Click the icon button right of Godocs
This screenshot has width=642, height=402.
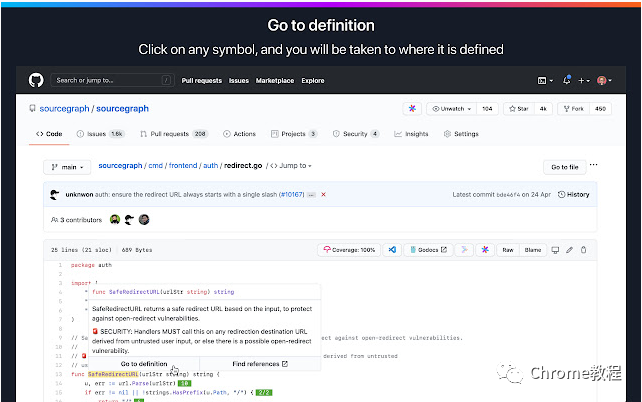pyautogui.click(x=464, y=250)
